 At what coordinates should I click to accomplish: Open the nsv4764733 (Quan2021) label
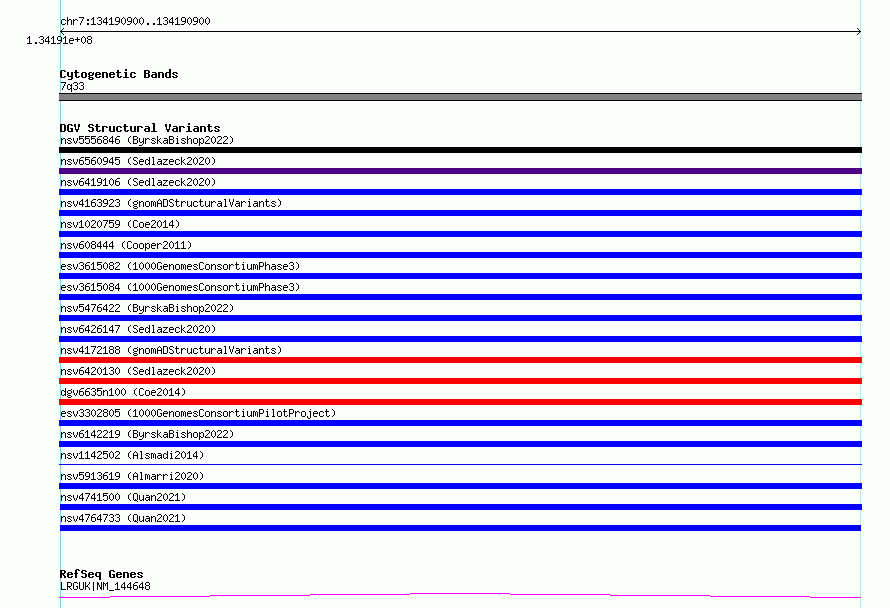tap(123, 518)
